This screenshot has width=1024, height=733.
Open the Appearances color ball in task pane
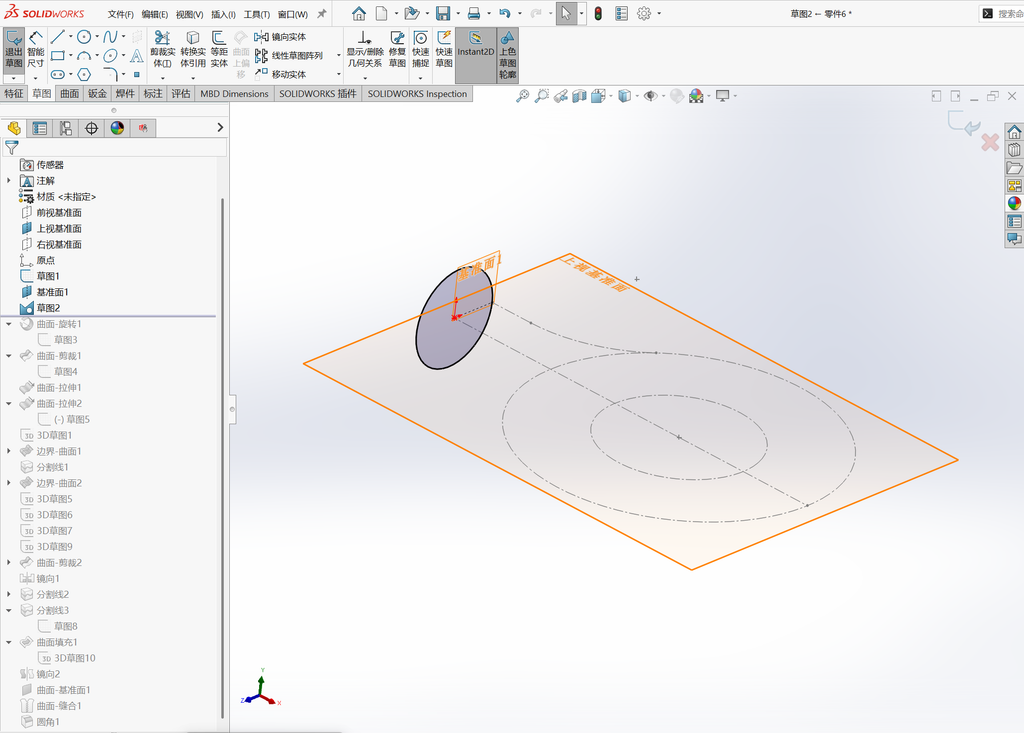(x=1014, y=203)
